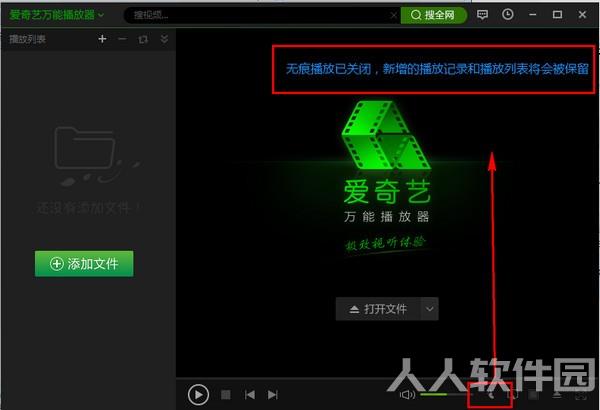Screen dimensions: 600x410
Task: Expand the arrow next to 打开文件
Action: pyautogui.click(x=429, y=309)
